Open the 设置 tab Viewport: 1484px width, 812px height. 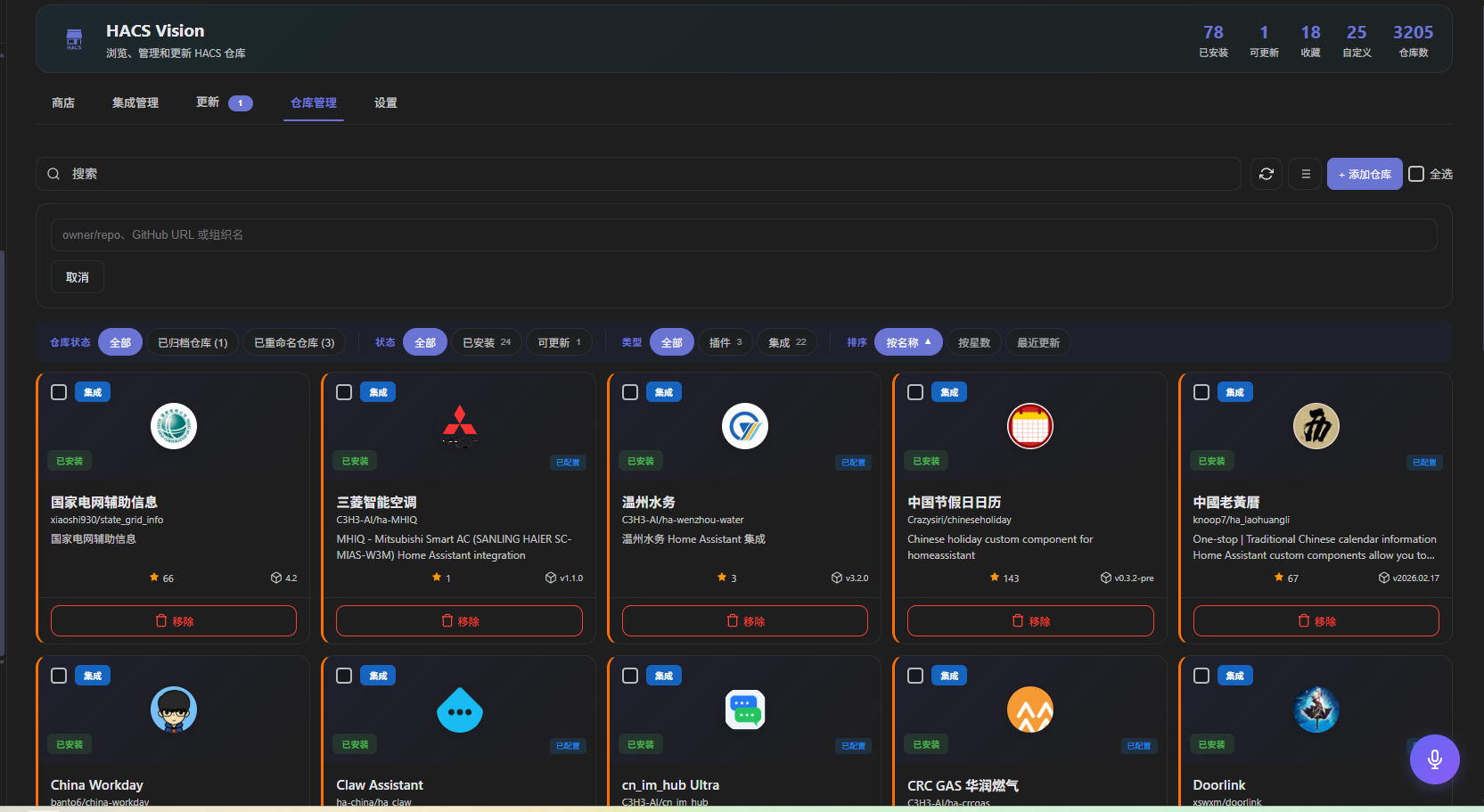click(x=386, y=103)
